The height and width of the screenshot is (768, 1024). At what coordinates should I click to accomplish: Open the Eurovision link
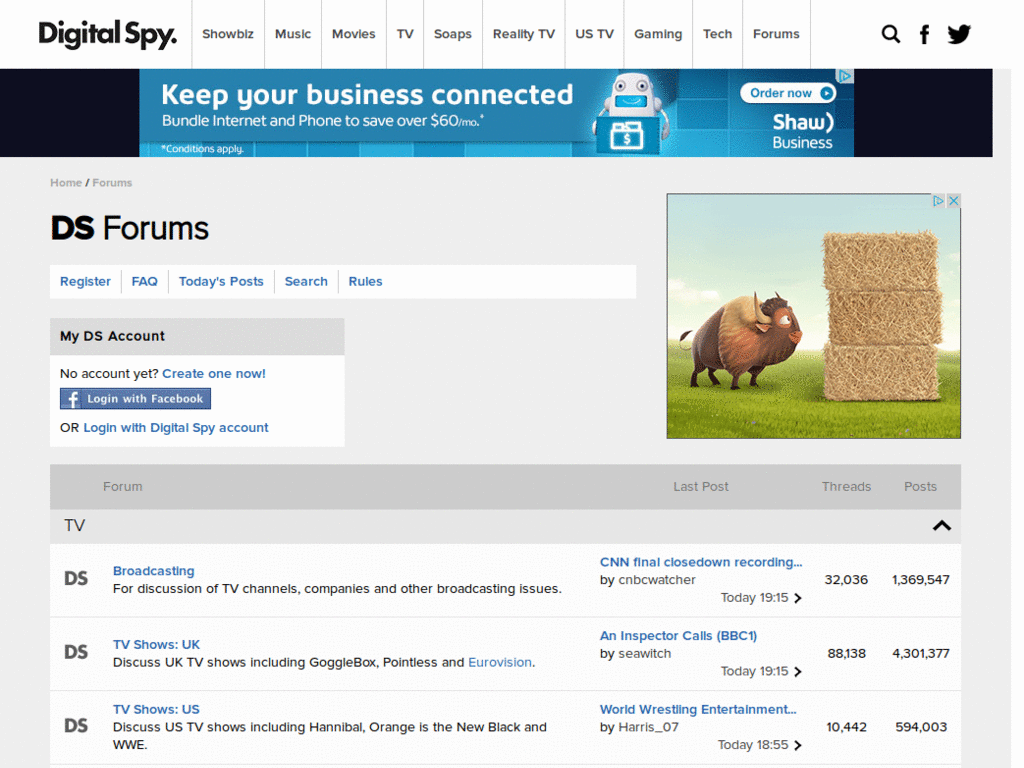pos(500,662)
